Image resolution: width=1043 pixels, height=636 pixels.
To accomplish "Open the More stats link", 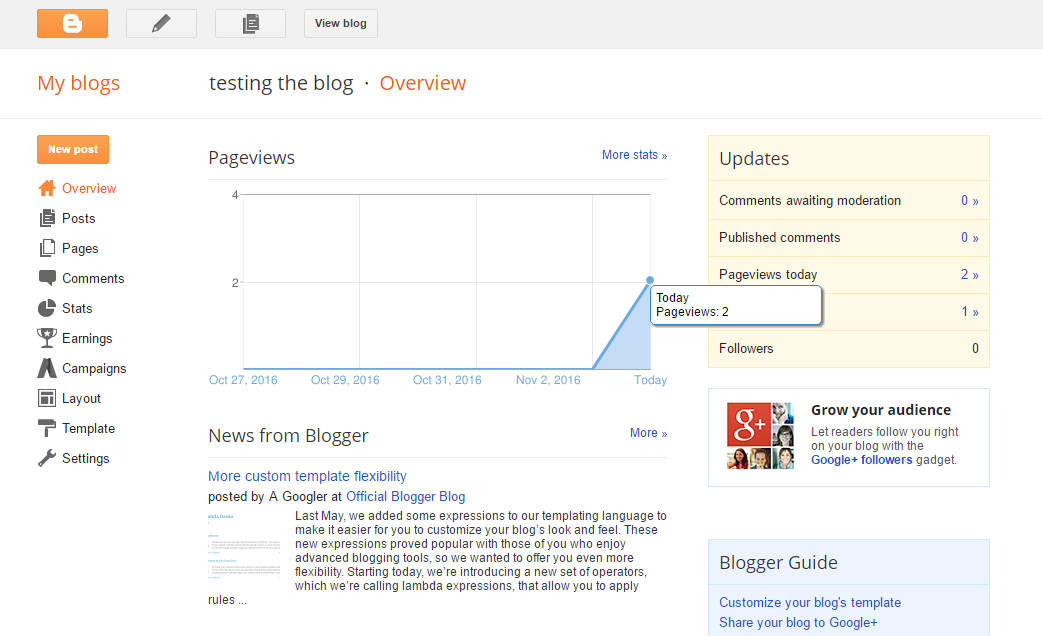I will pos(634,155).
